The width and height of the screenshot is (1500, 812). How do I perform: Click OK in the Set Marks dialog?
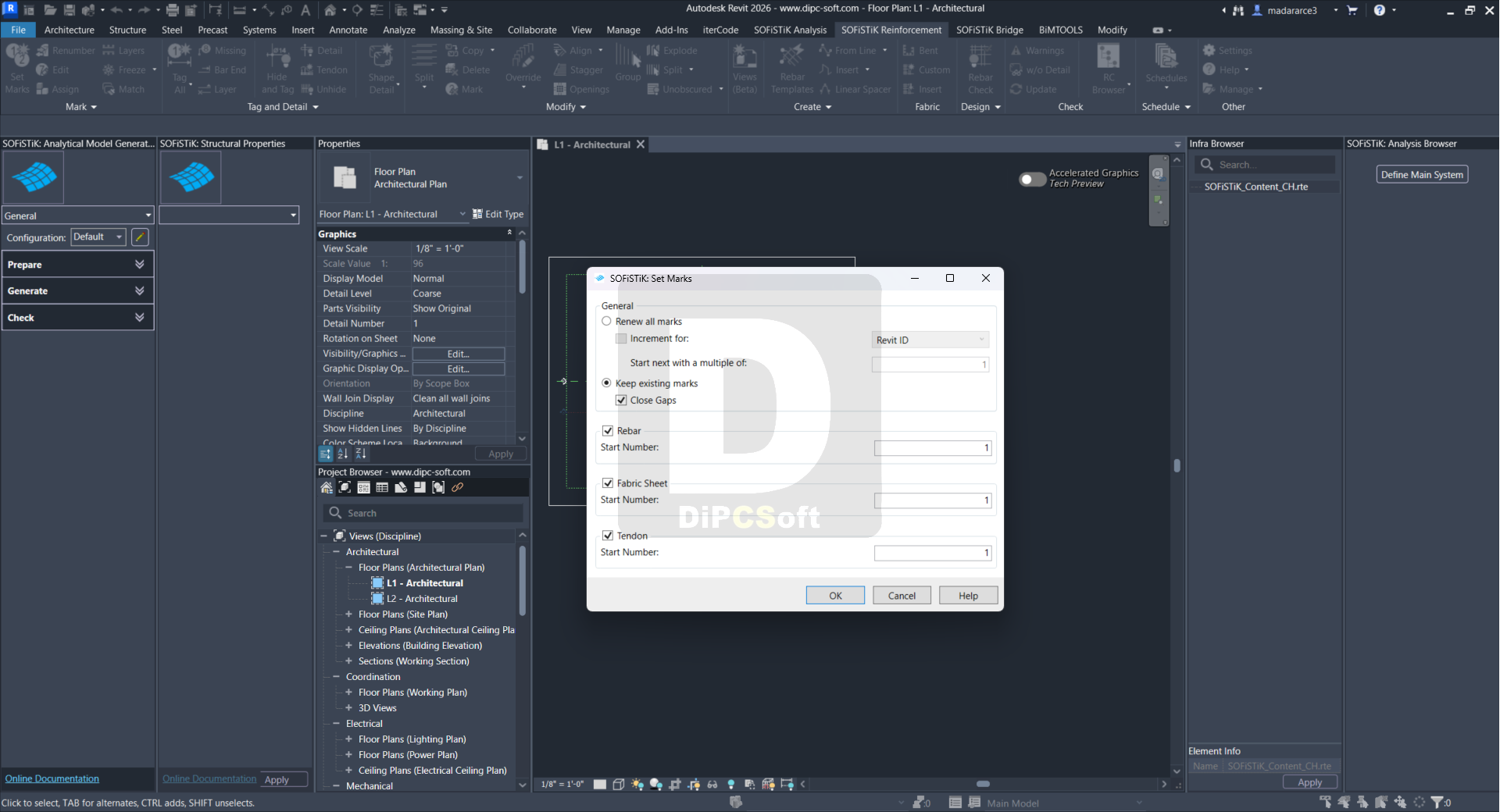pyautogui.click(x=835, y=595)
